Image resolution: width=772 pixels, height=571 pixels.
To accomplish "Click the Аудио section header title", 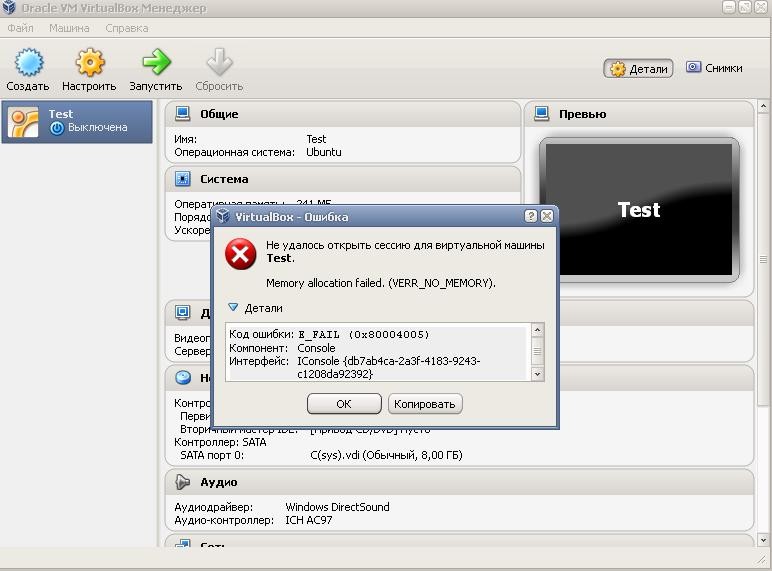I will coord(219,482).
